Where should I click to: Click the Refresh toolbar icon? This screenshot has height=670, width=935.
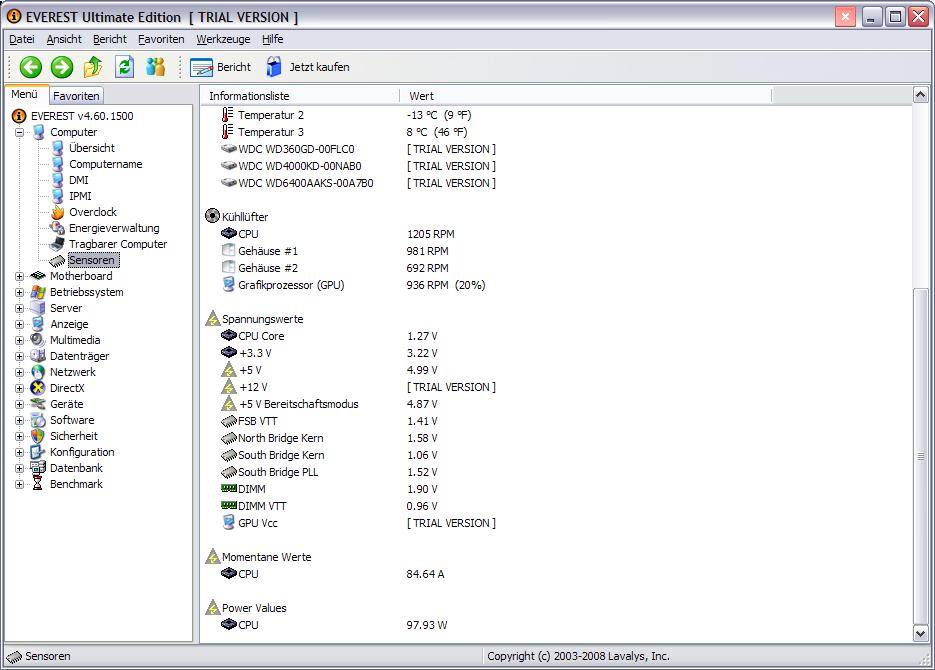point(124,67)
